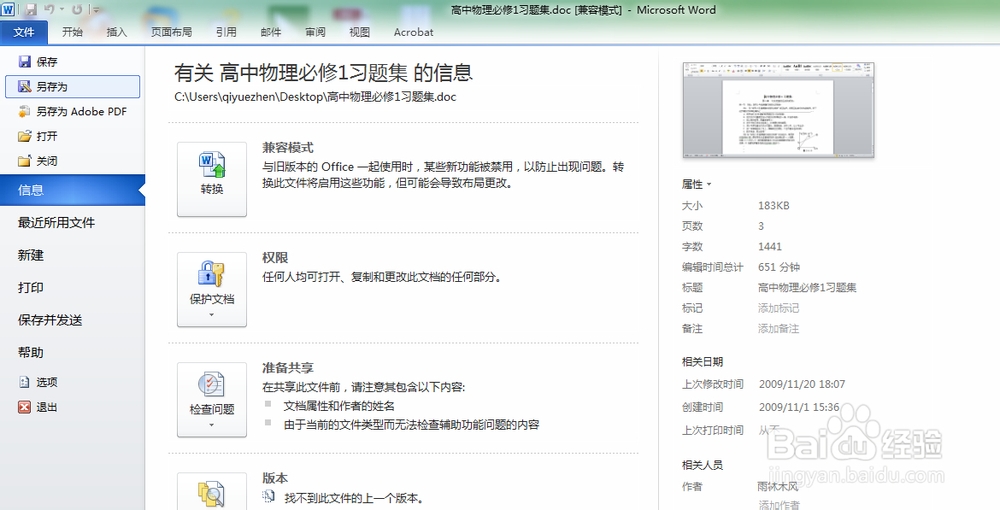Expand the 属性 properties dropdown
Screen dimensions: 1000x510
(x=696, y=184)
